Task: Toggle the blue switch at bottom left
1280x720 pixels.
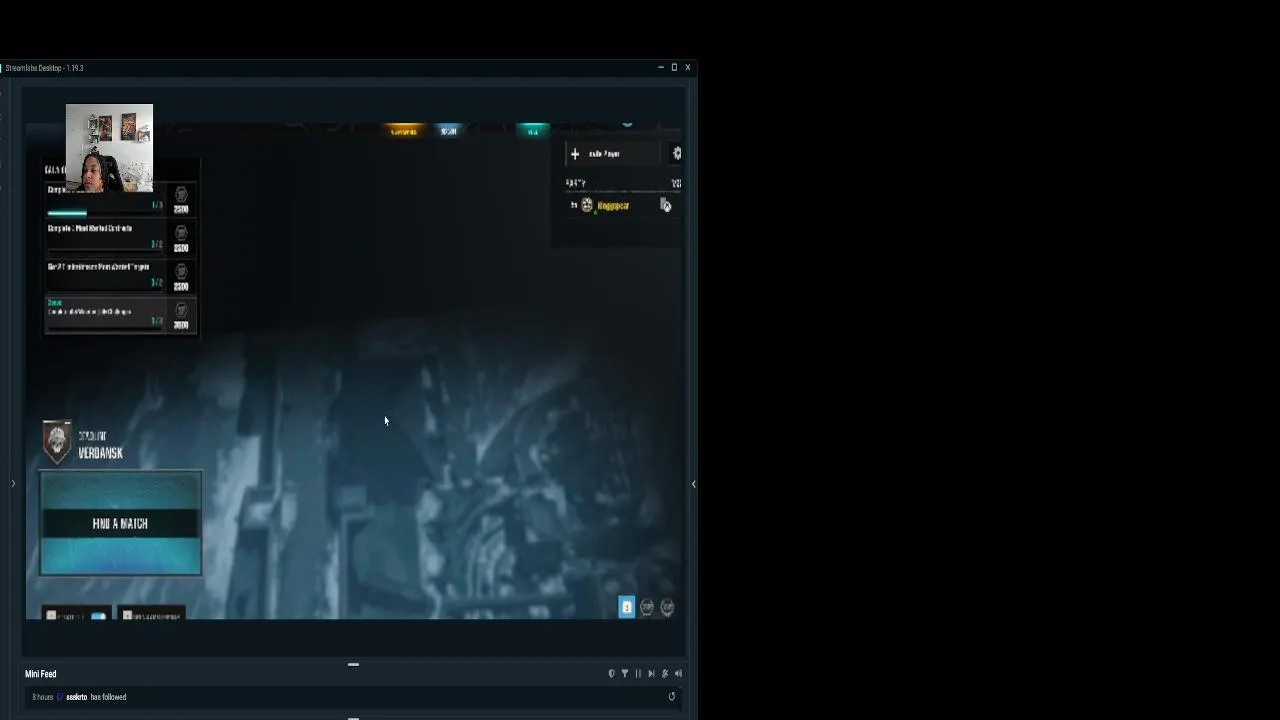Action: pyautogui.click(x=98, y=616)
